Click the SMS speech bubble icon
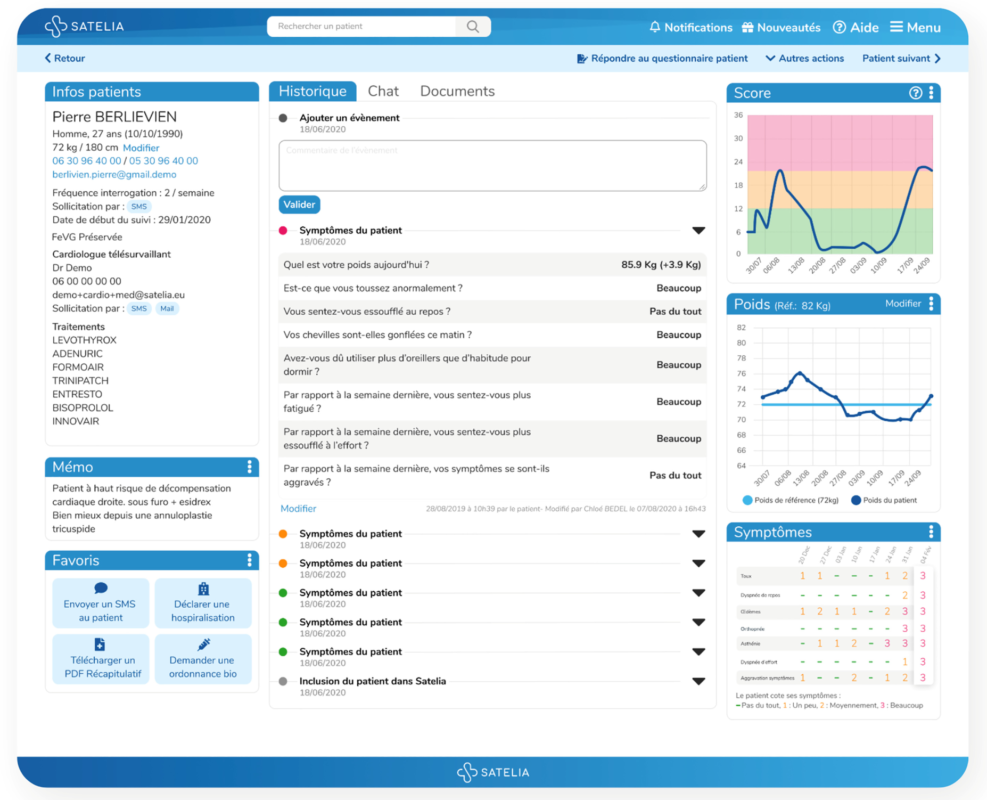The image size is (987, 800). tap(101, 589)
